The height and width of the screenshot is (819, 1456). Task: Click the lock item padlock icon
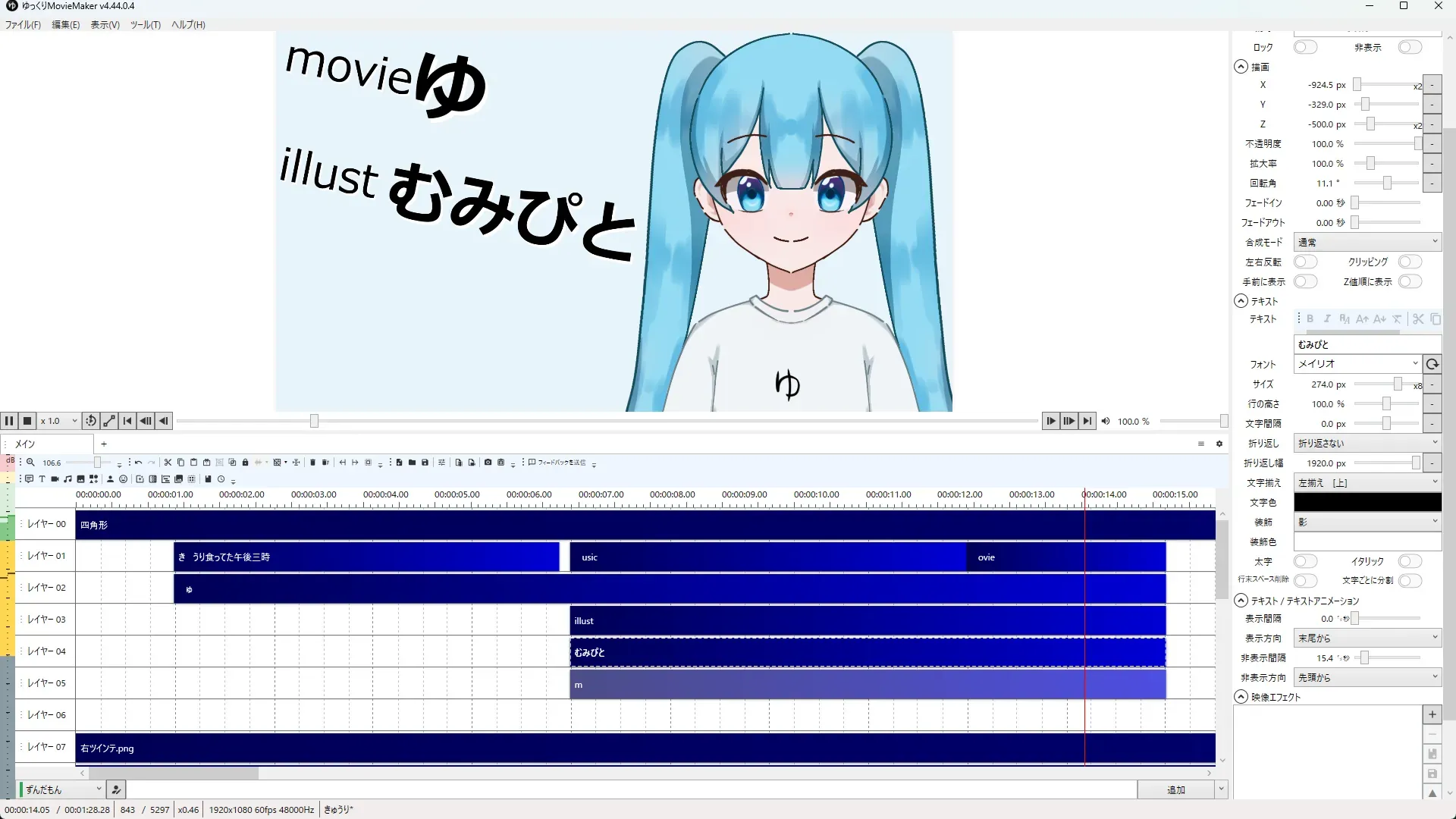pyautogui.click(x=245, y=463)
